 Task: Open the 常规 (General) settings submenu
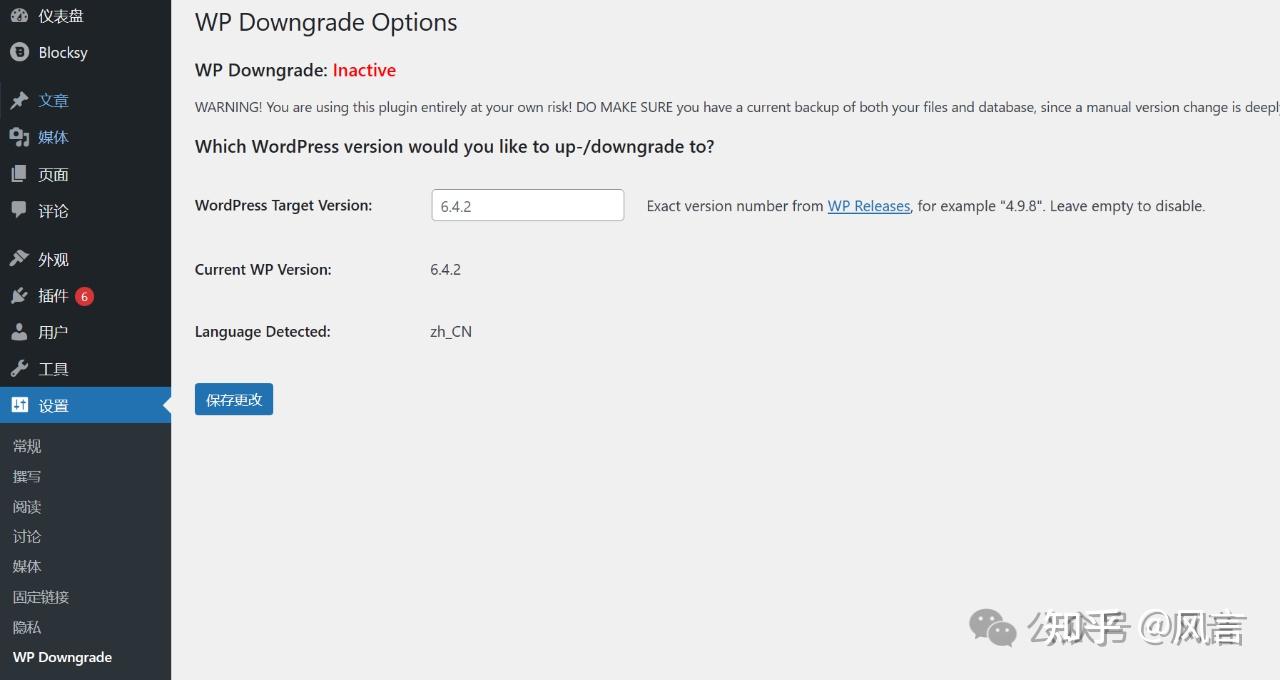tap(27, 446)
